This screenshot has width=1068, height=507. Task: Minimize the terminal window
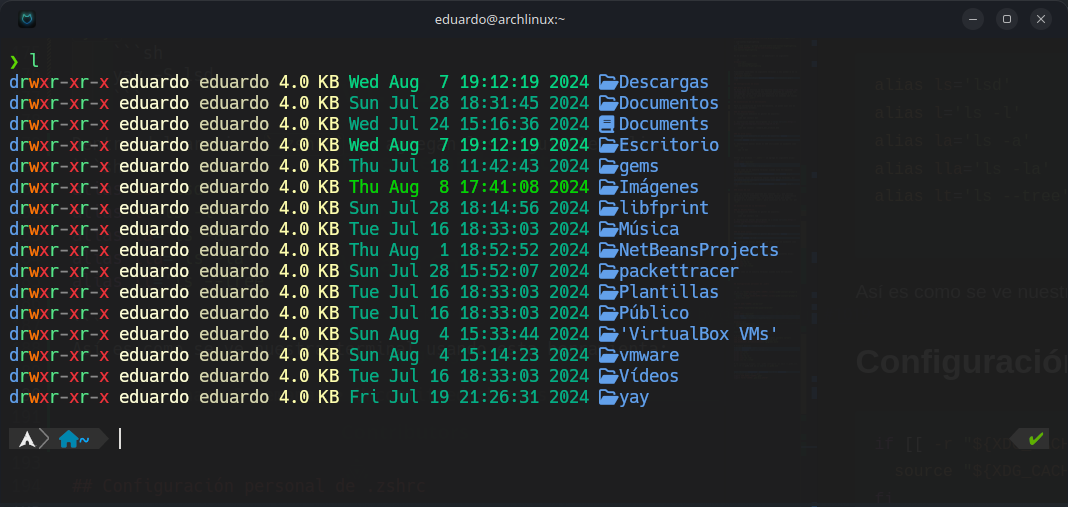pyautogui.click(x=970, y=19)
